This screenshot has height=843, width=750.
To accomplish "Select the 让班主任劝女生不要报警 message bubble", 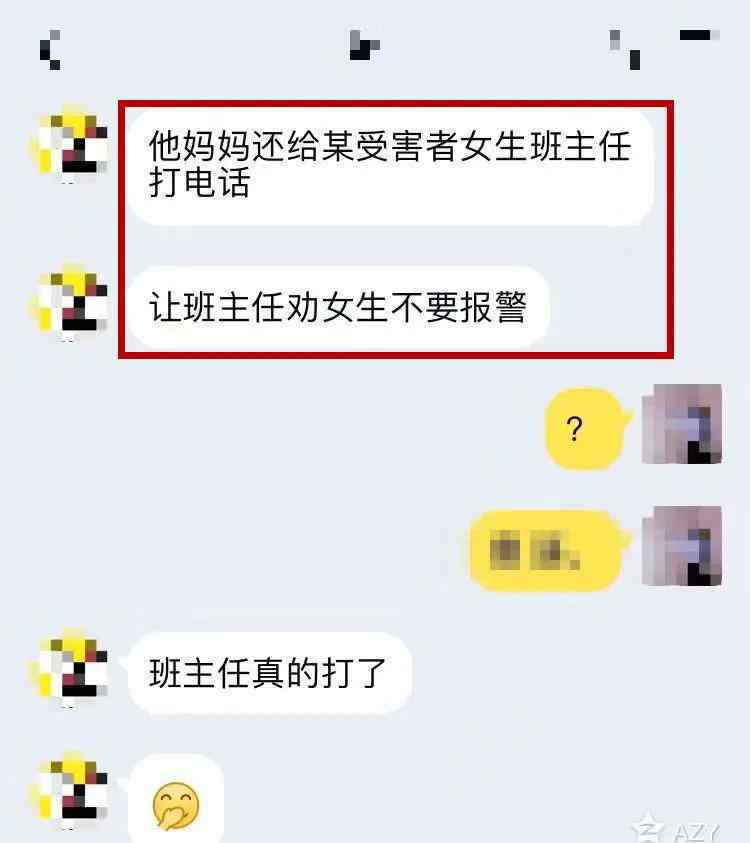I will click(339, 307).
